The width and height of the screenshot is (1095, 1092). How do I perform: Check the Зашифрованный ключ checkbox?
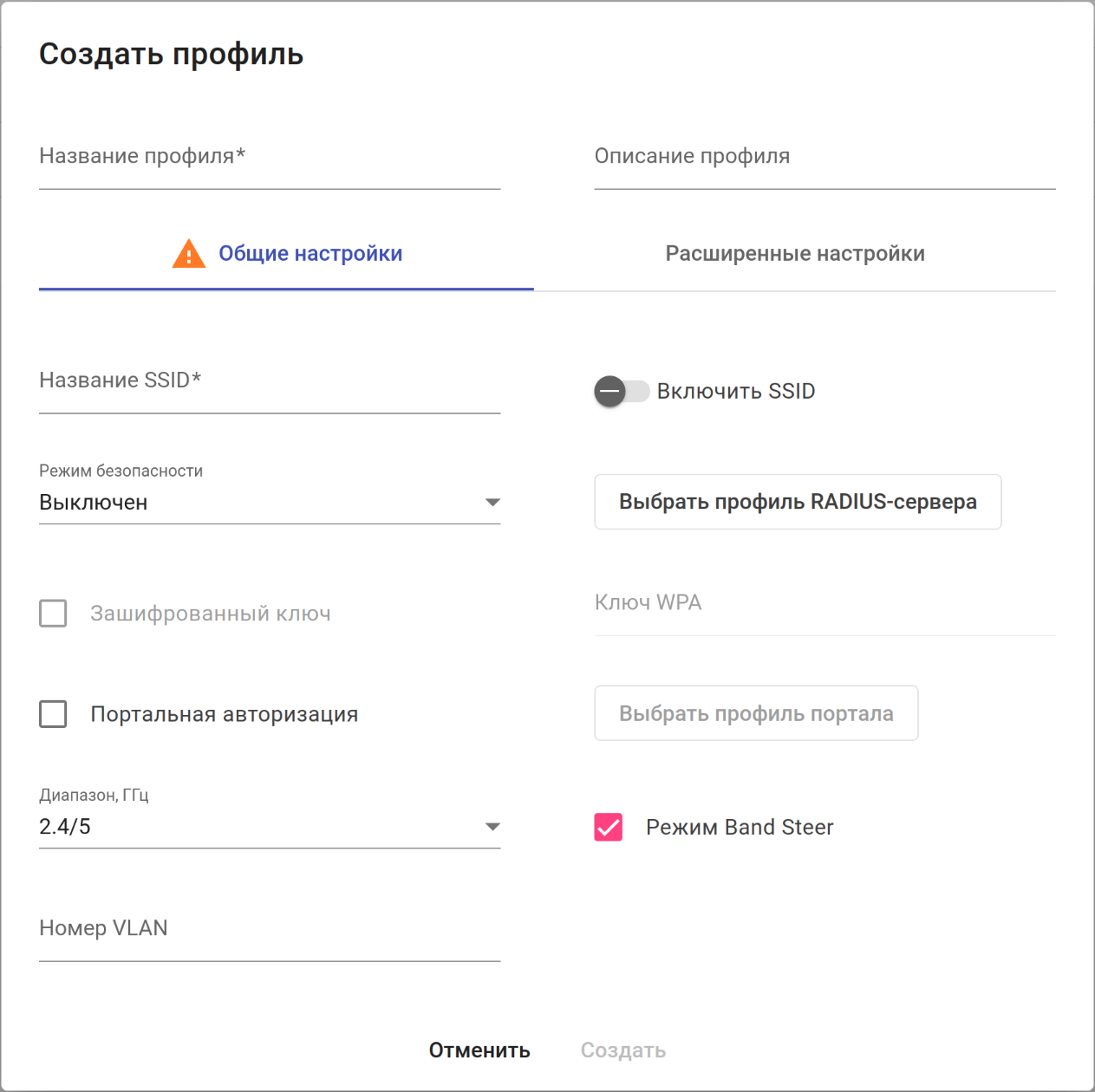coord(54,614)
